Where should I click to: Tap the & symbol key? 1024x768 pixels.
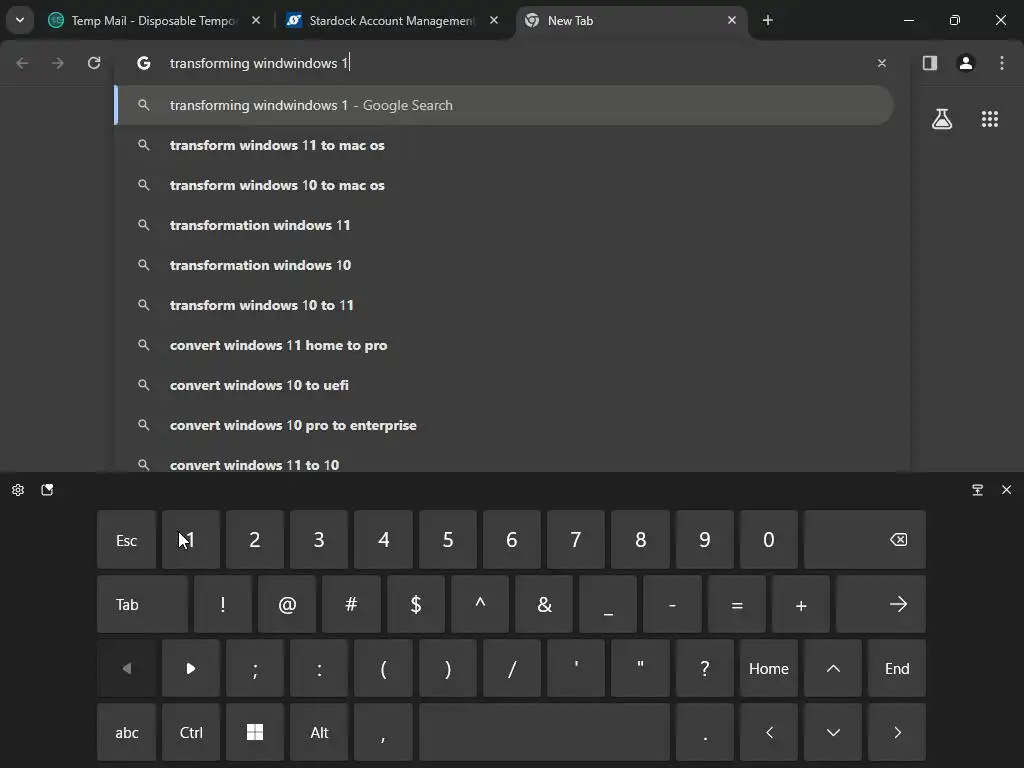544,604
